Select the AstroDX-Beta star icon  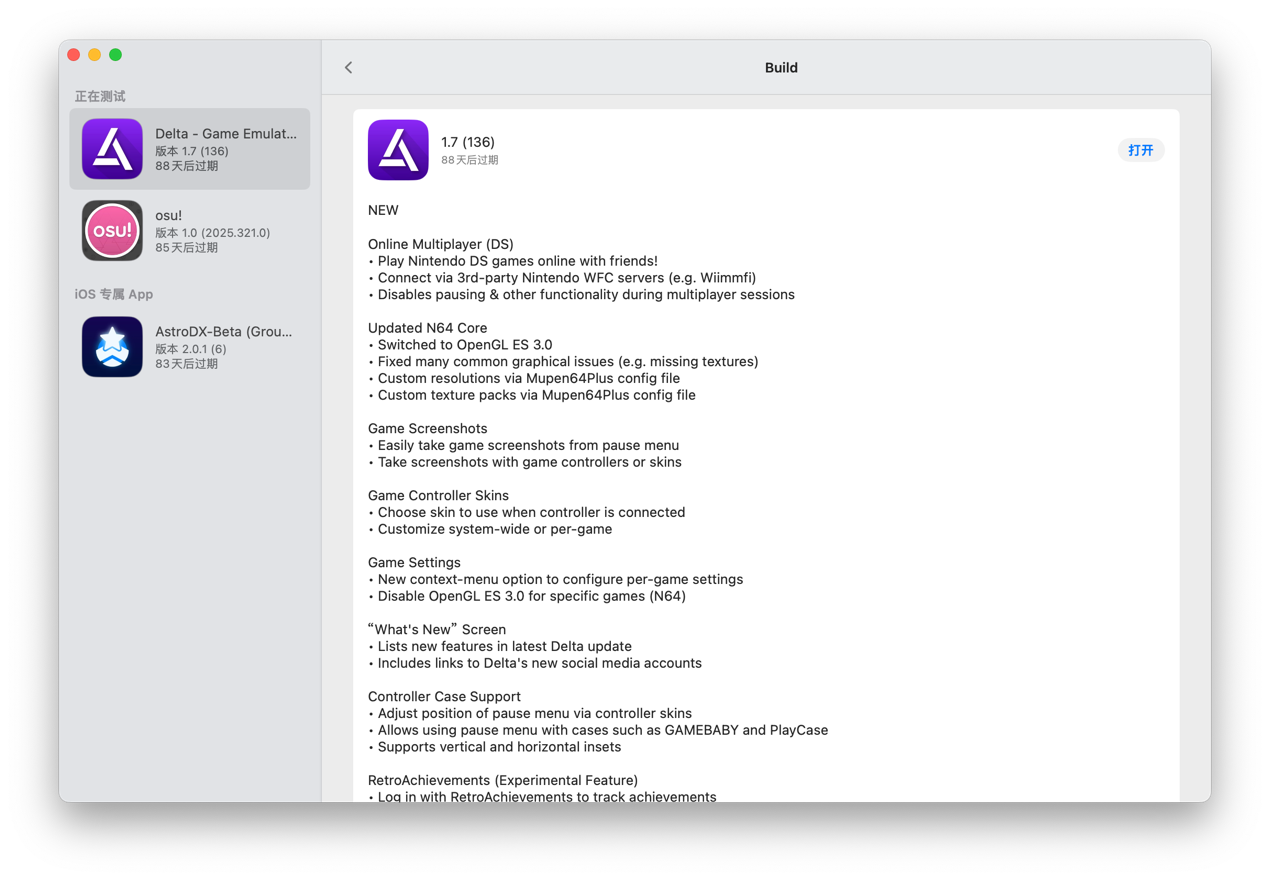point(112,347)
